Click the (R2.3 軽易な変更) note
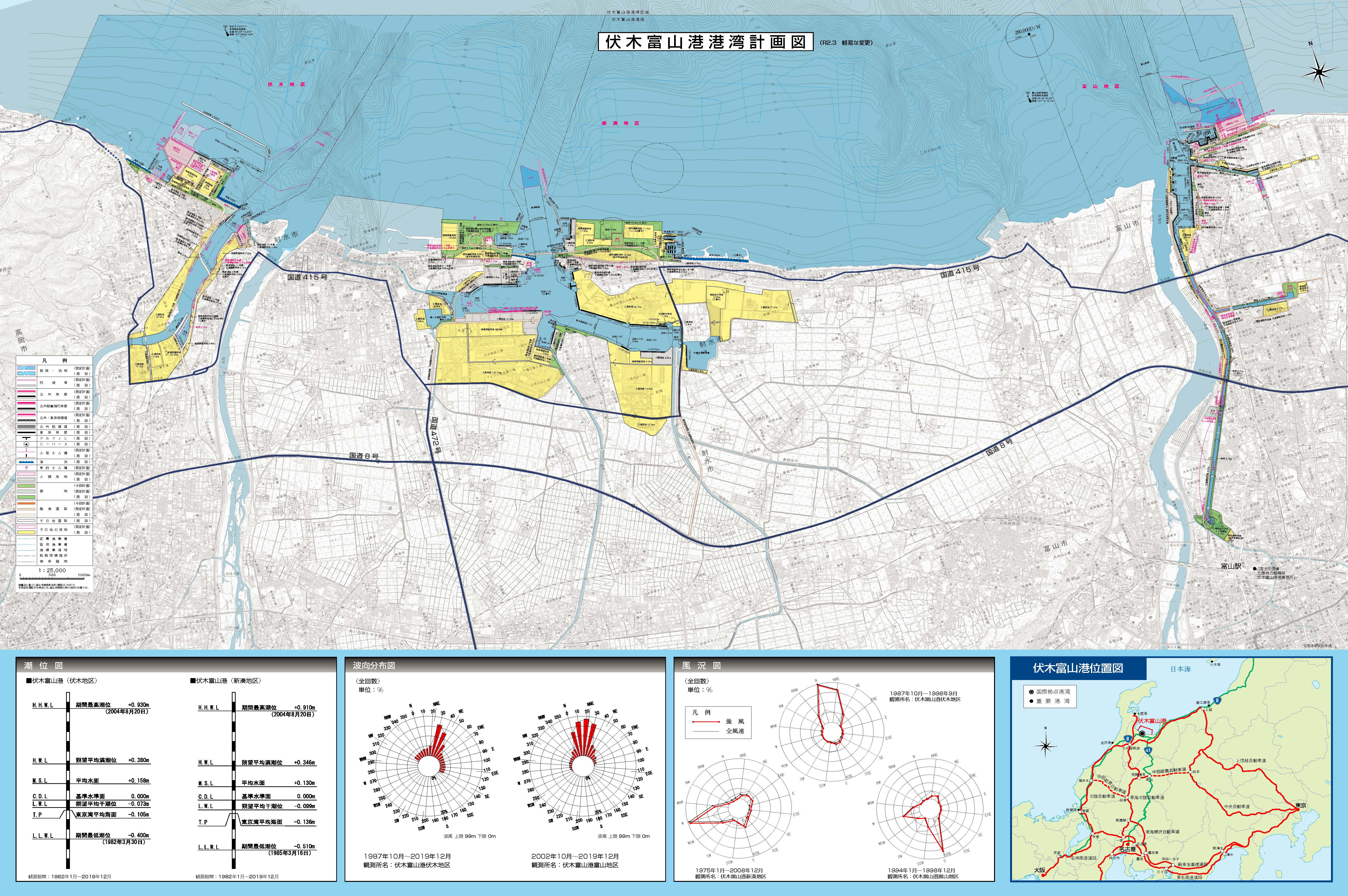Screen dimensions: 1348x896 coord(847,42)
